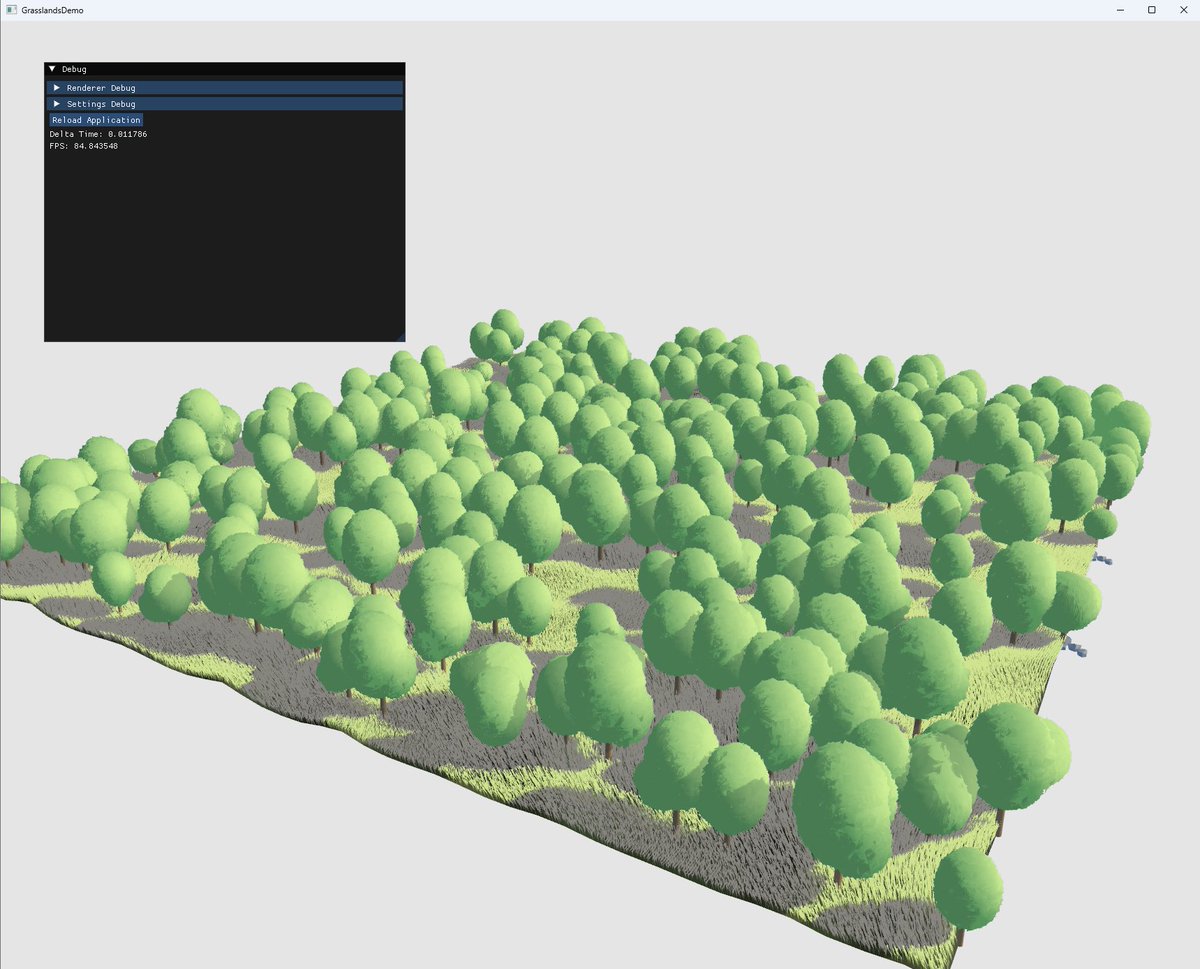This screenshot has width=1200, height=969.
Task: Click the Debug header label text
Action: point(74,68)
